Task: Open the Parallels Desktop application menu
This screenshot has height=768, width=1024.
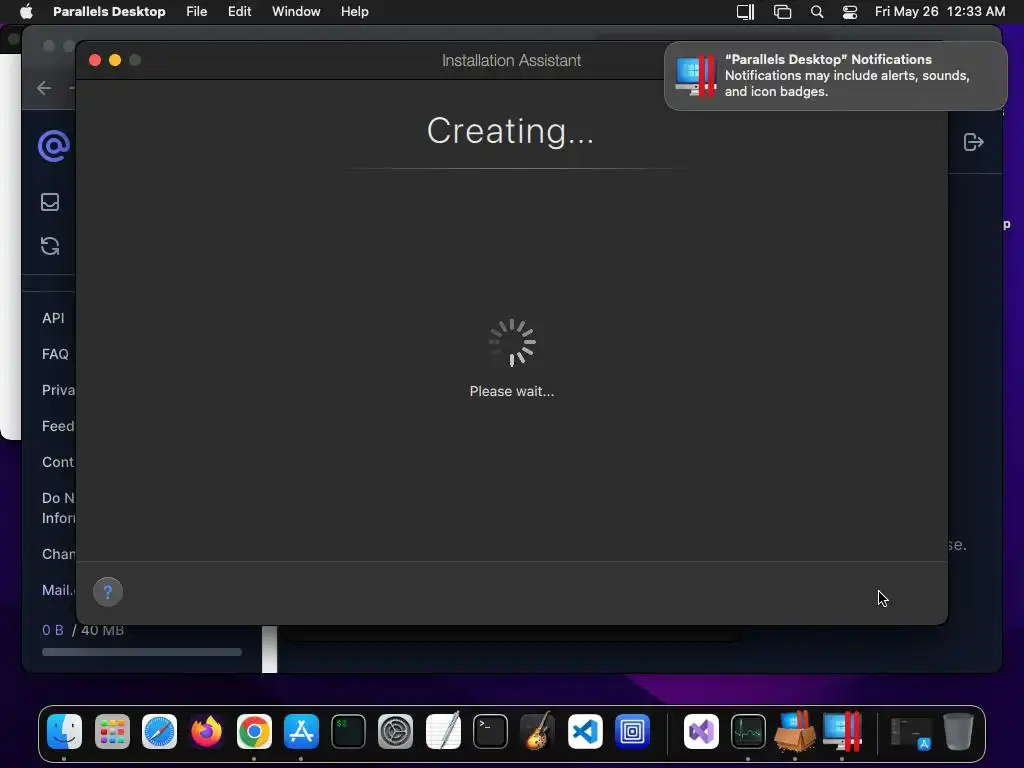Action: tap(109, 12)
